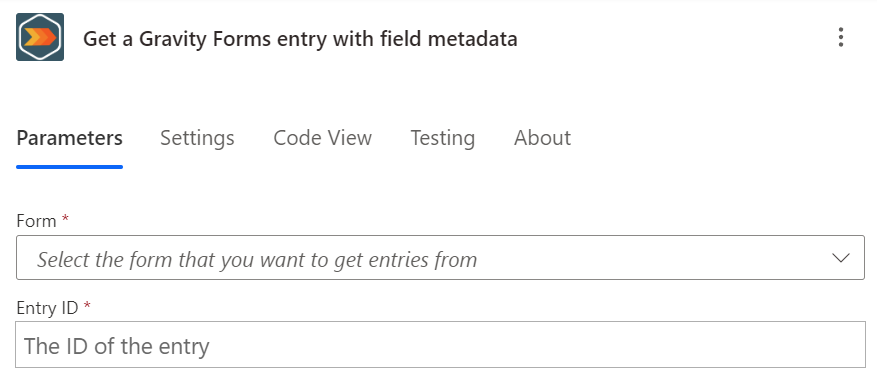
Task: Go to the Testing tab
Action: 442,138
